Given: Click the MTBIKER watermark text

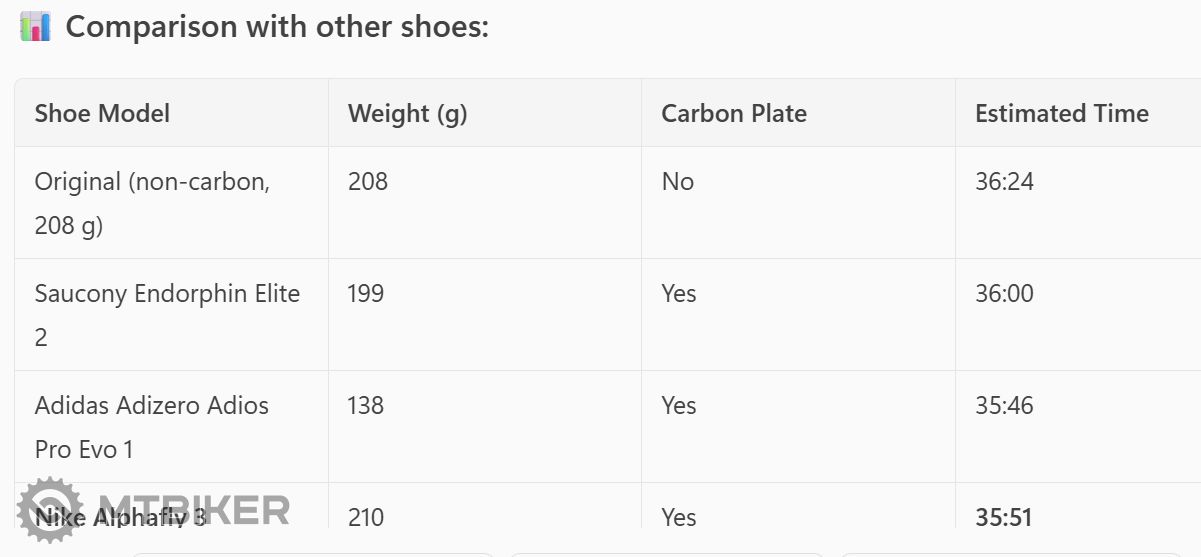Looking at the screenshot, I should (x=193, y=510).
